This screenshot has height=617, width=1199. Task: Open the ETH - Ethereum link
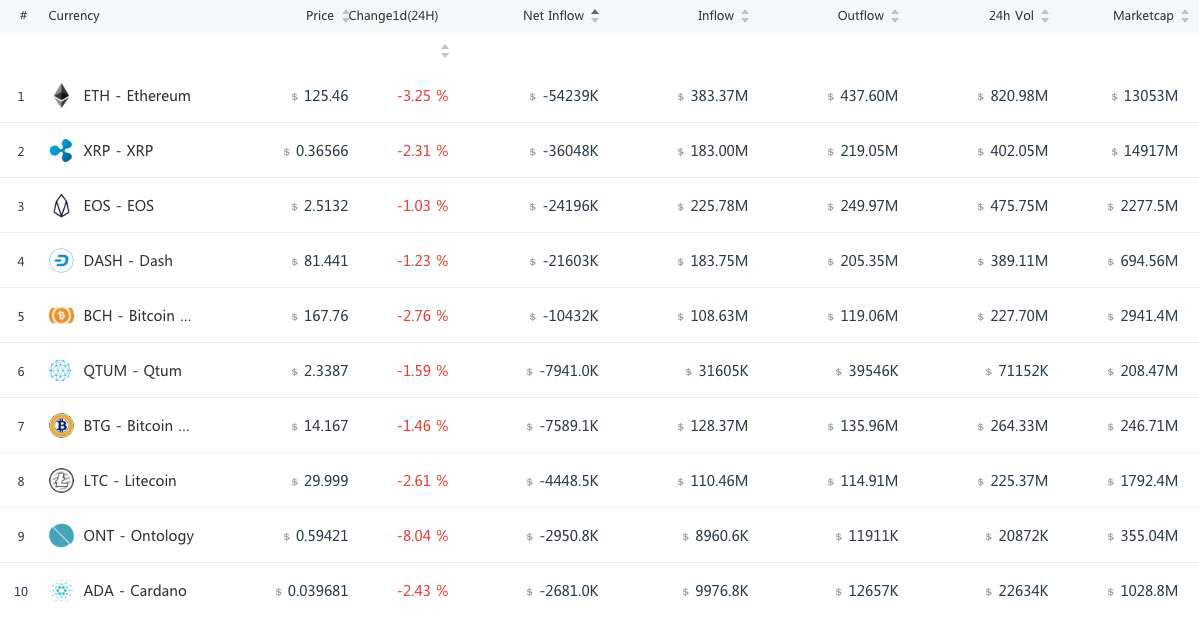coord(137,96)
